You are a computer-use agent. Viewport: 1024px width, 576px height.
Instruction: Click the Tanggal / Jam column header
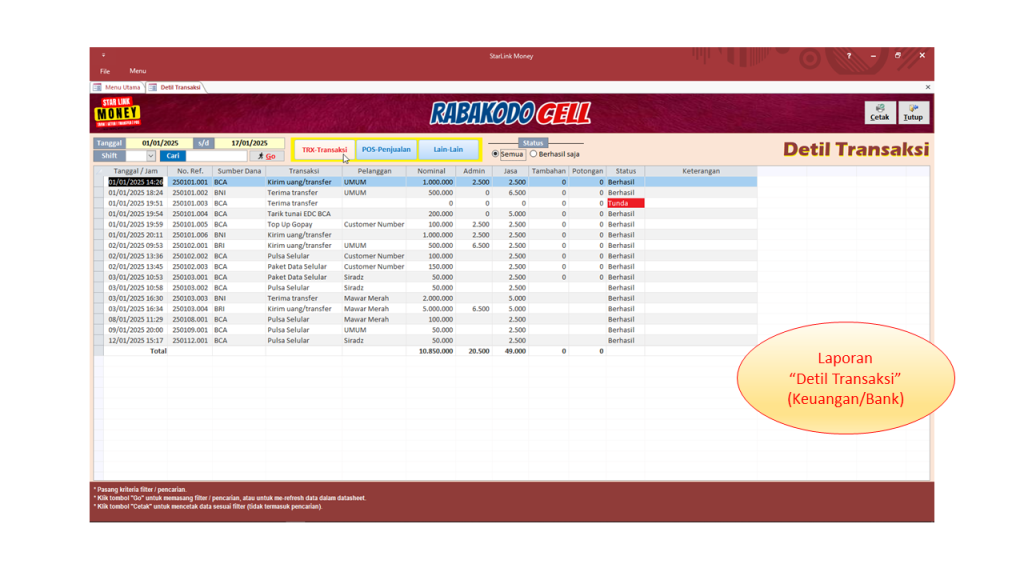click(x=135, y=171)
